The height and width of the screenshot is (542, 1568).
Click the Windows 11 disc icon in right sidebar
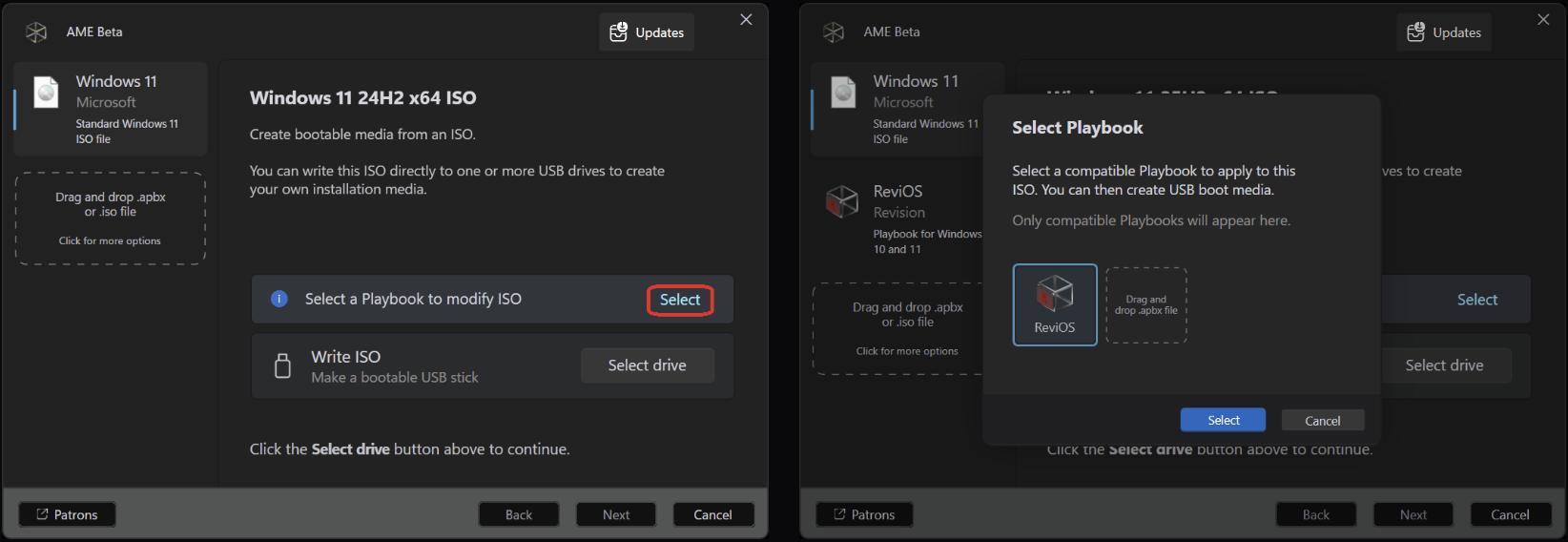click(x=843, y=92)
